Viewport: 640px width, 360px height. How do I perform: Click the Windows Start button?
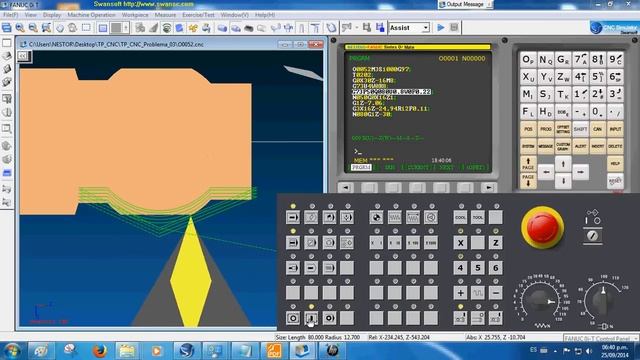pos(11,351)
